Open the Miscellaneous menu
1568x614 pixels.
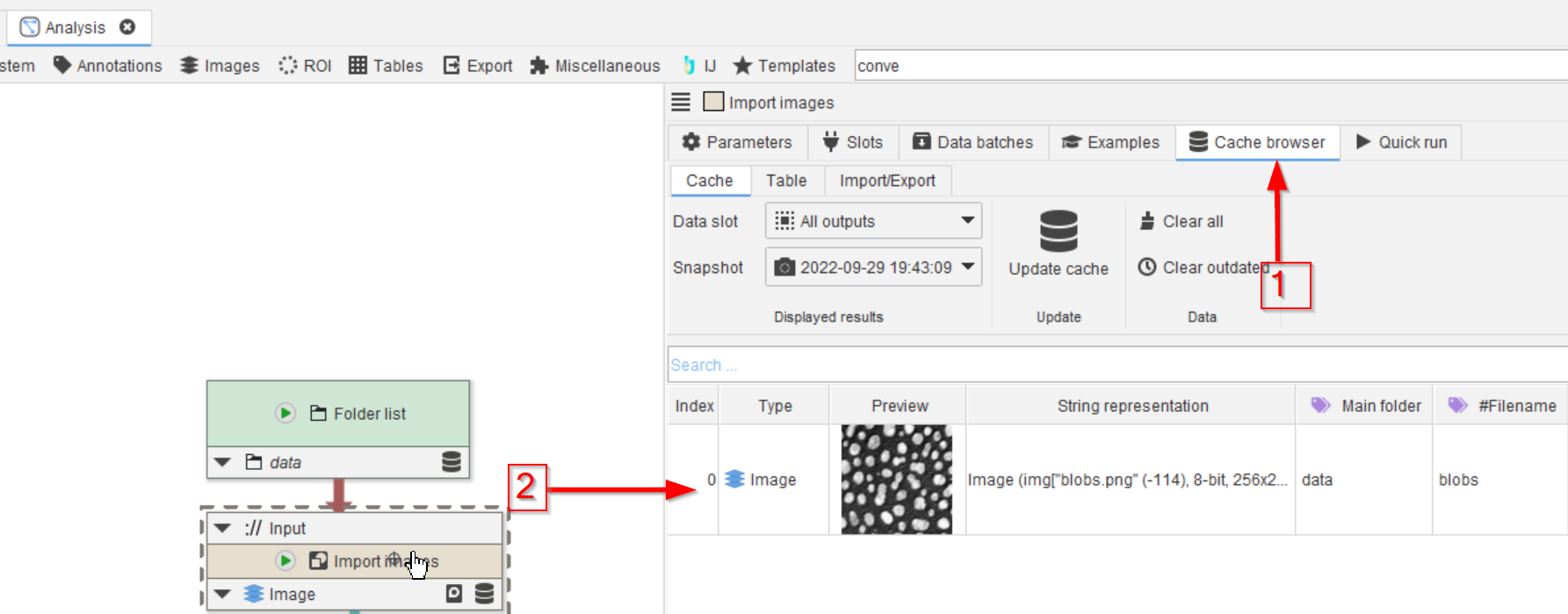point(595,66)
